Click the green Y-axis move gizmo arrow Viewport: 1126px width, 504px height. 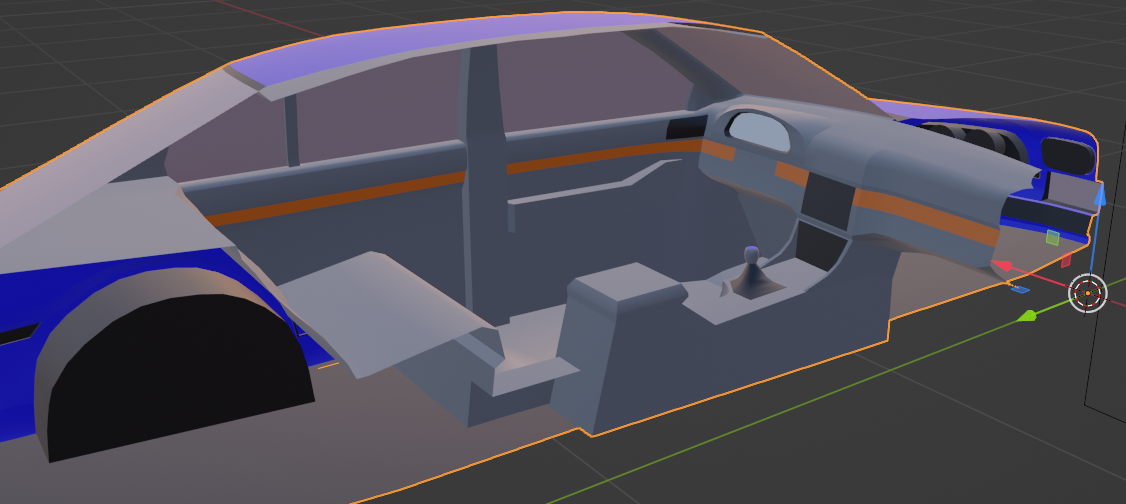click(x=1028, y=315)
